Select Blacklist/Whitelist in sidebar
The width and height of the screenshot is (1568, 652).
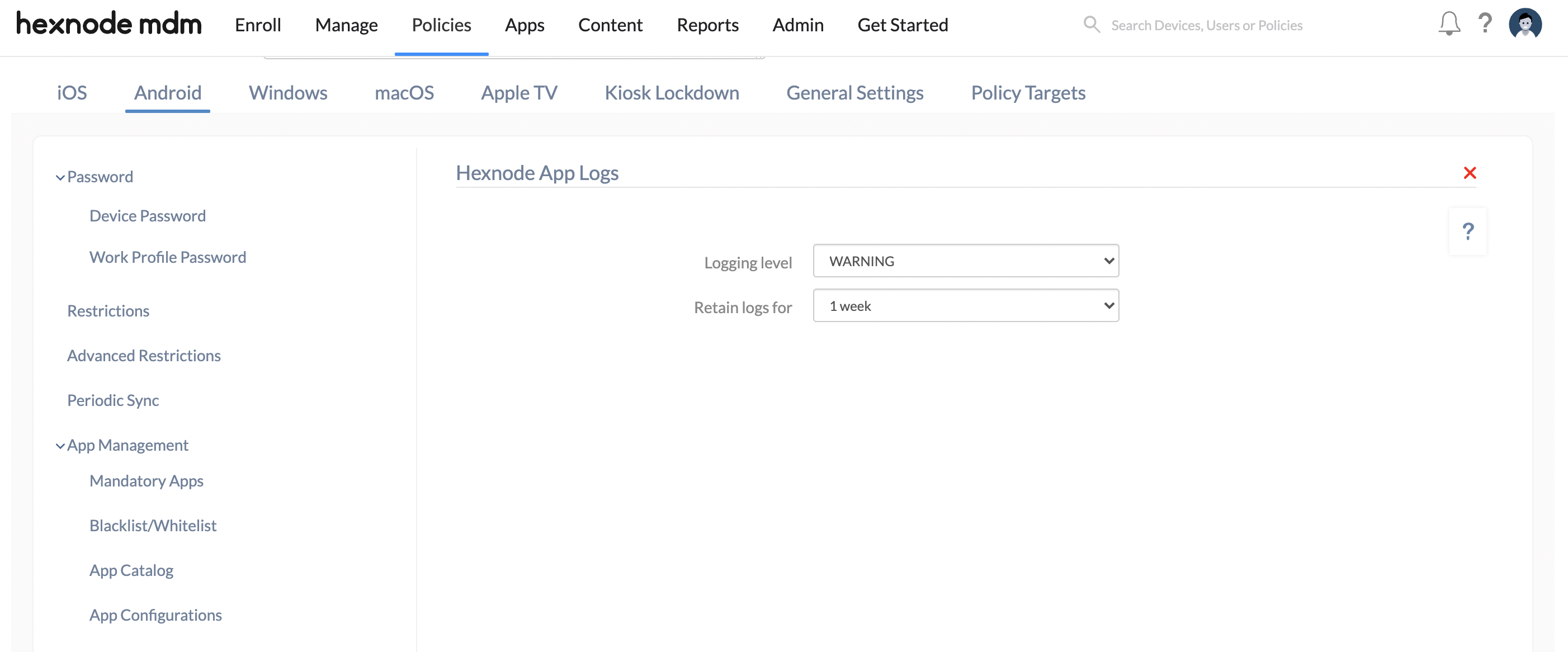(153, 525)
